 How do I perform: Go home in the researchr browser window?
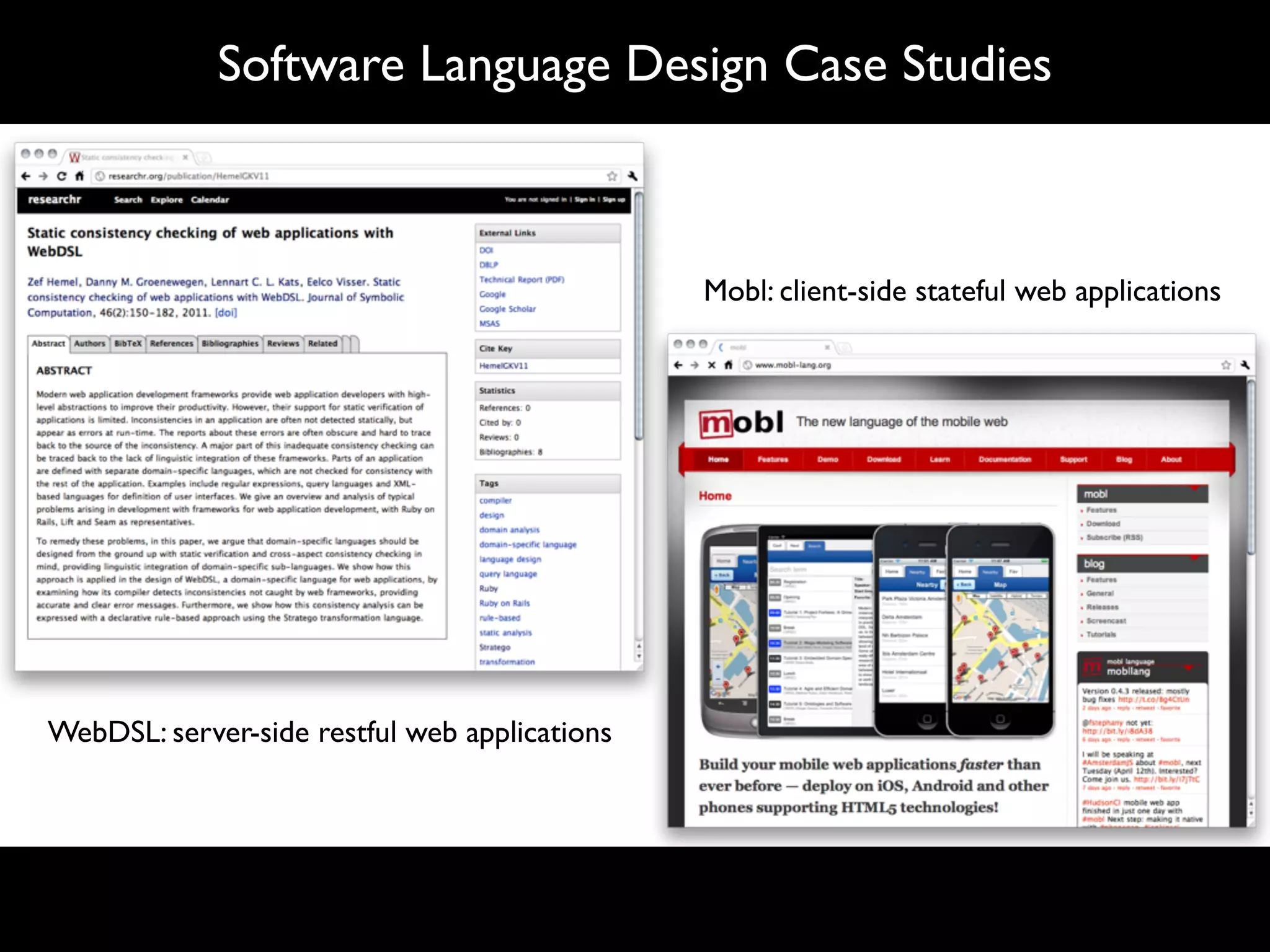click(x=79, y=176)
